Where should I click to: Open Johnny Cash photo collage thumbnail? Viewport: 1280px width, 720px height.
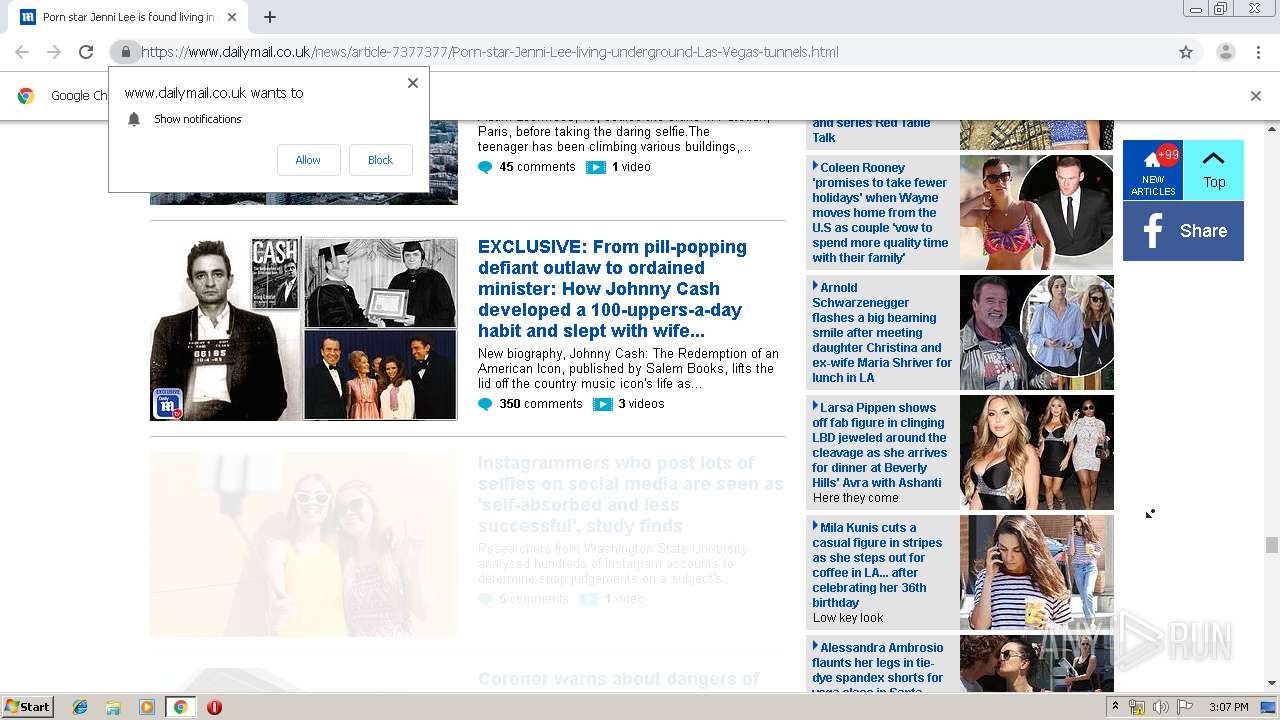click(x=304, y=328)
